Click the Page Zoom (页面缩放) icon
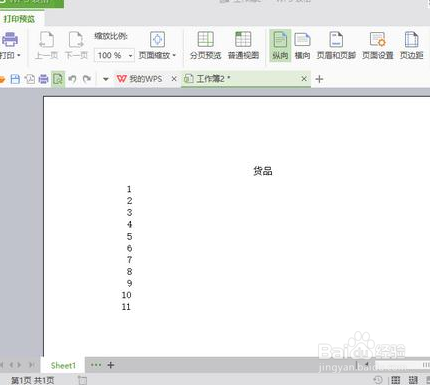Screen dimensions: 435x385 (x=157, y=40)
